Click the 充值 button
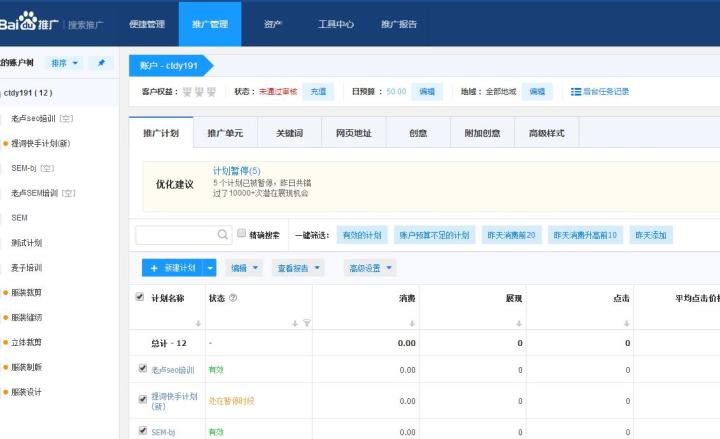 318,91
